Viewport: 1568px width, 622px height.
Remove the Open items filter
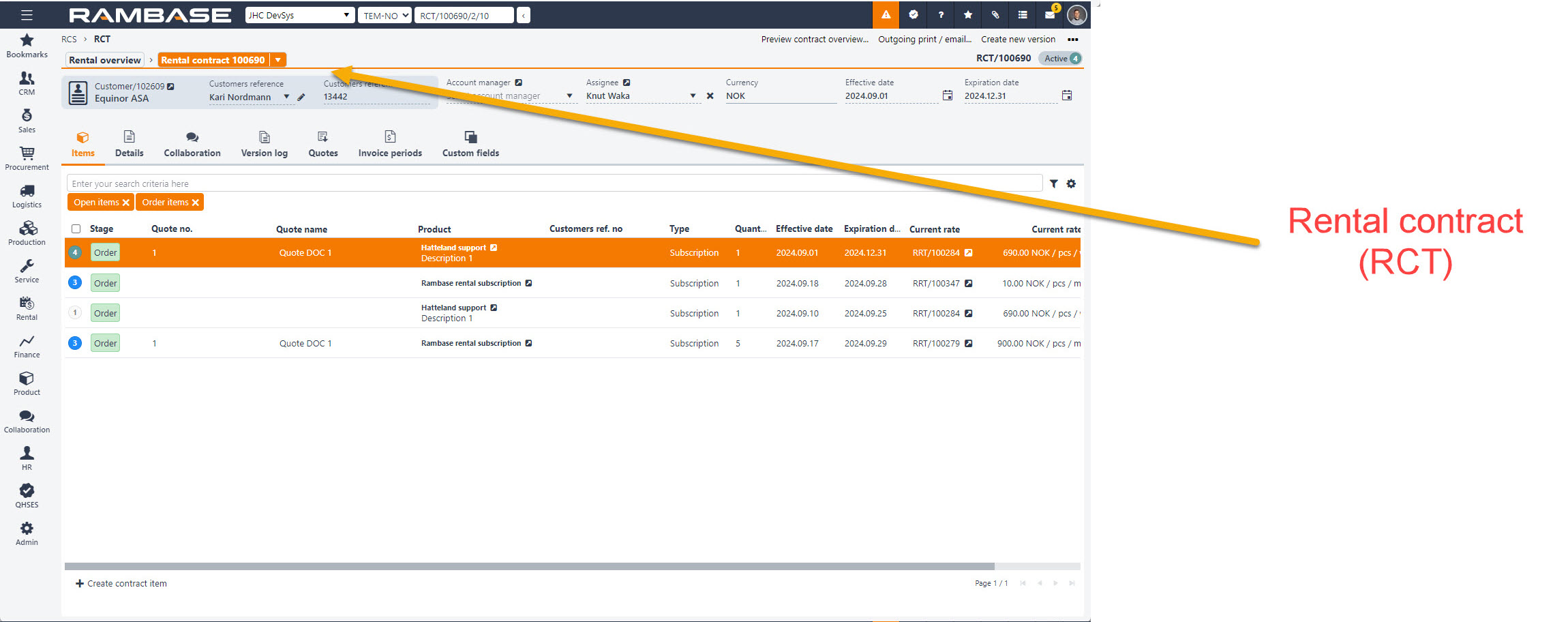coord(126,203)
